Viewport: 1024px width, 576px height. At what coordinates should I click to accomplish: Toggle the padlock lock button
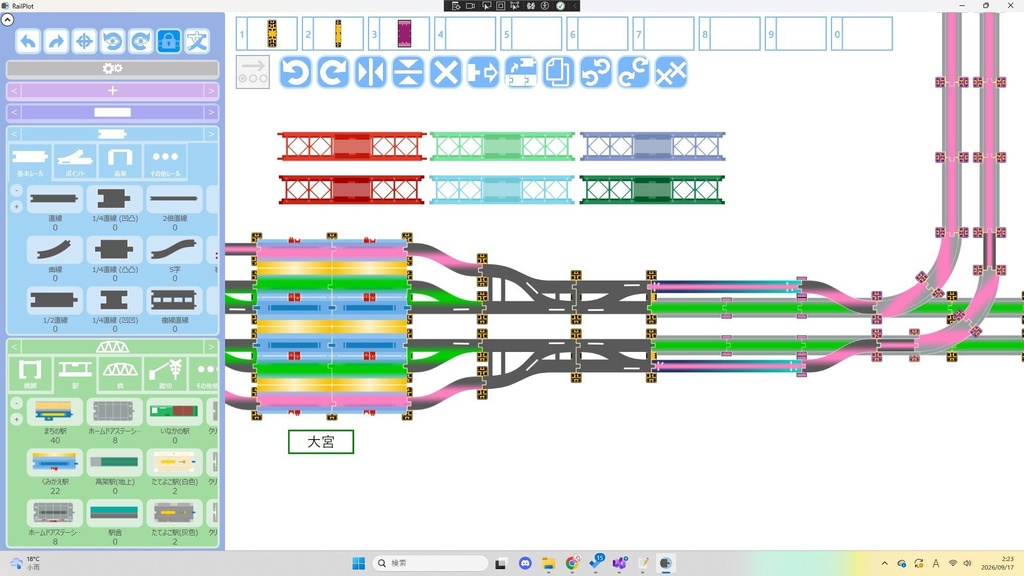tap(168, 41)
